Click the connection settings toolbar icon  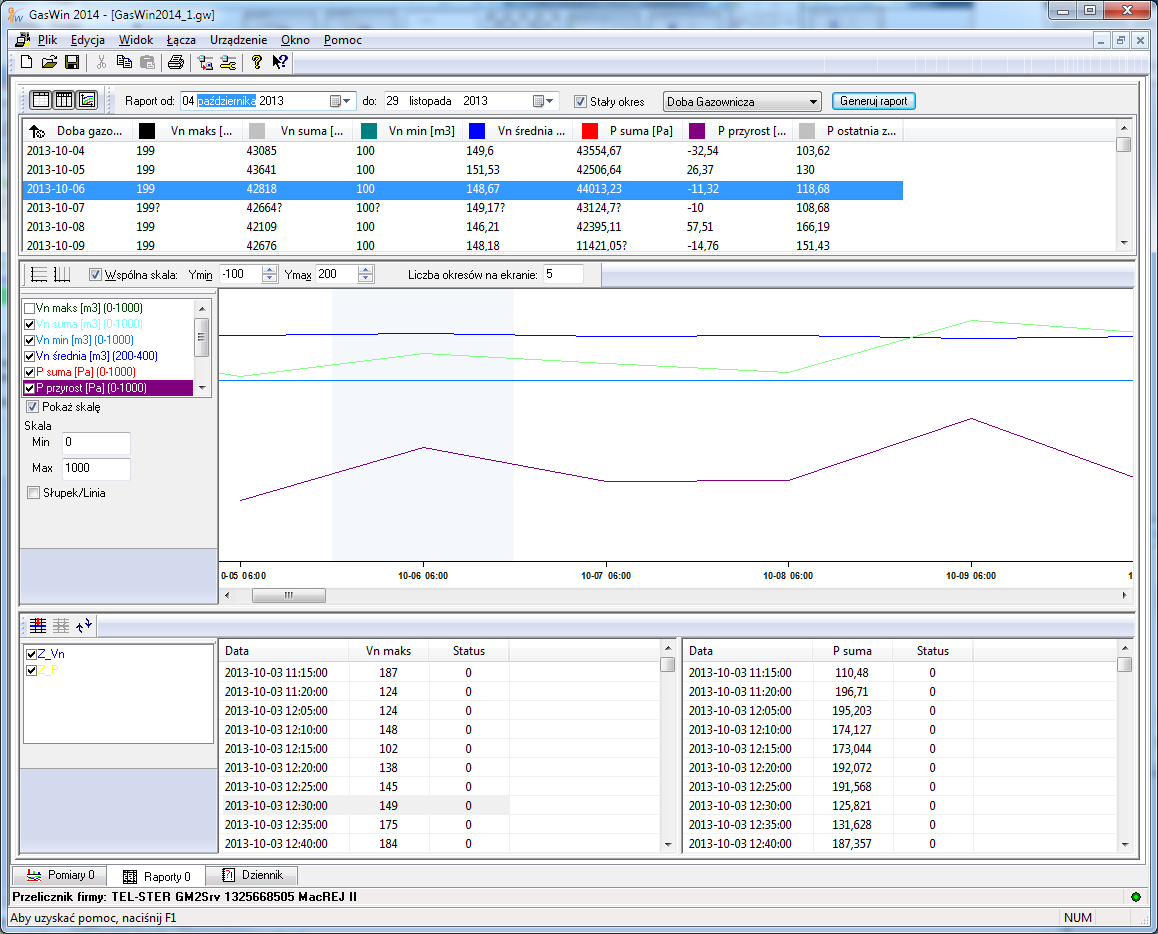pos(228,63)
